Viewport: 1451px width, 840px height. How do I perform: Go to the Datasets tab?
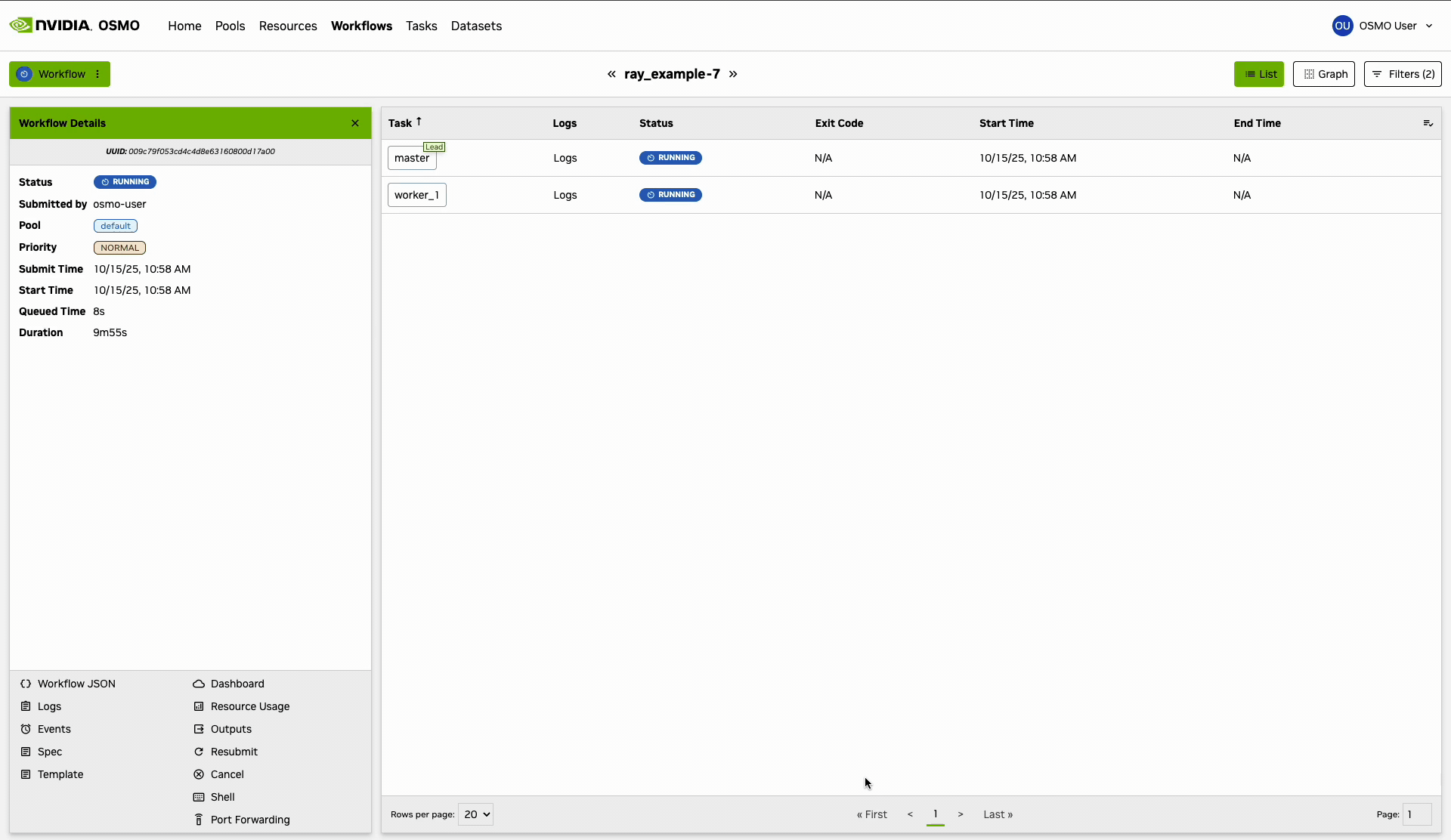(476, 26)
